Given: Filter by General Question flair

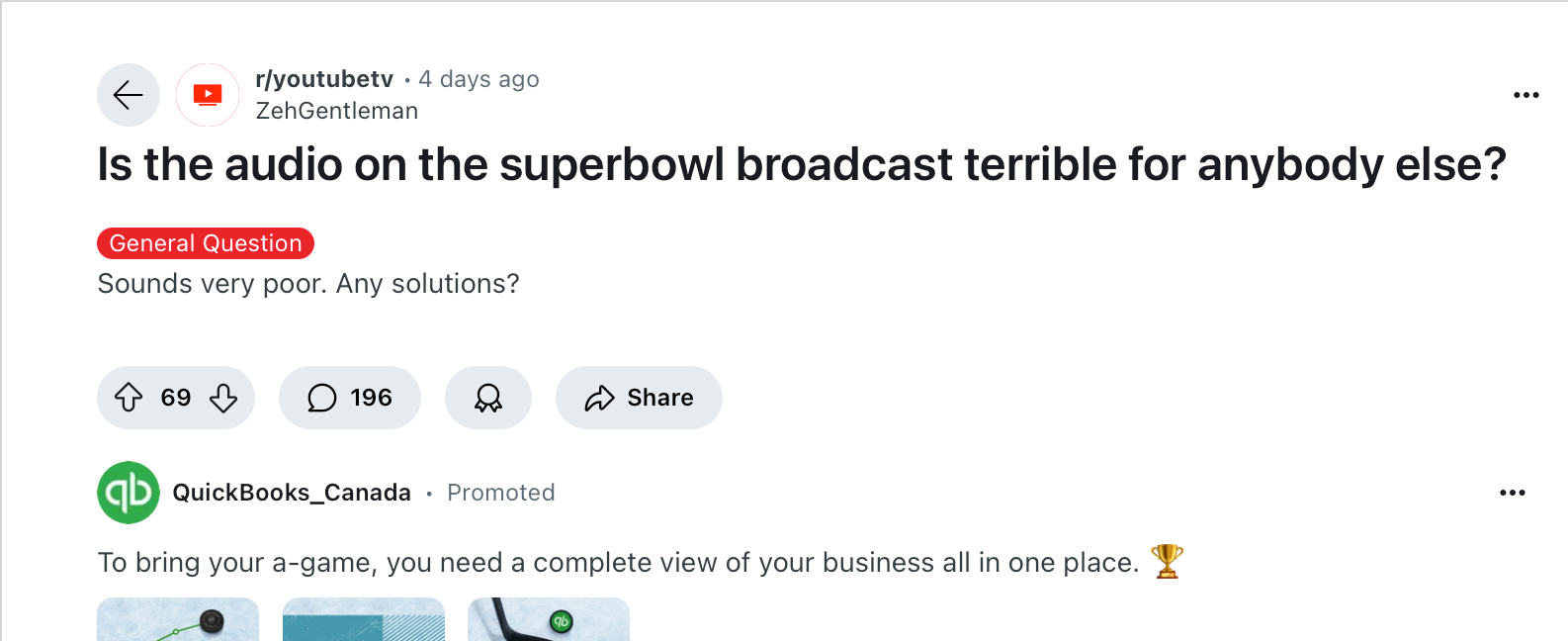Looking at the screenshot, I should coord(206,243).
